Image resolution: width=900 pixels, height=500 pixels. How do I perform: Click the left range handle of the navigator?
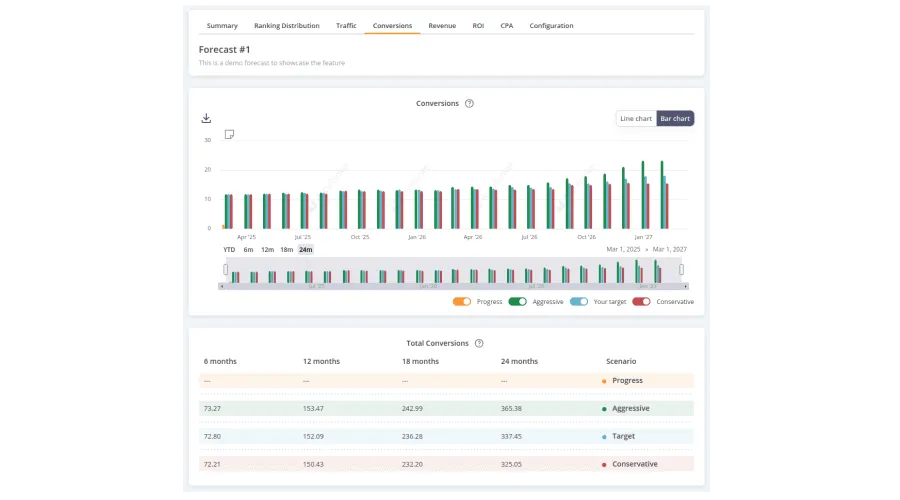[225, 269]
